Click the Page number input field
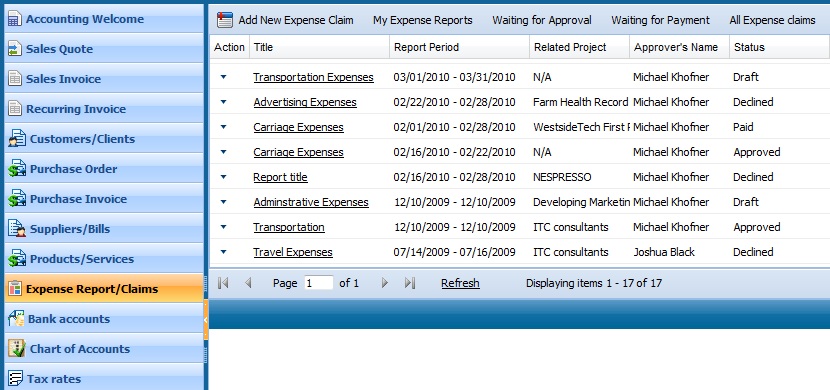Image resolution: width=830 pixels, height=390 pixels. click(x=319, y=283)
